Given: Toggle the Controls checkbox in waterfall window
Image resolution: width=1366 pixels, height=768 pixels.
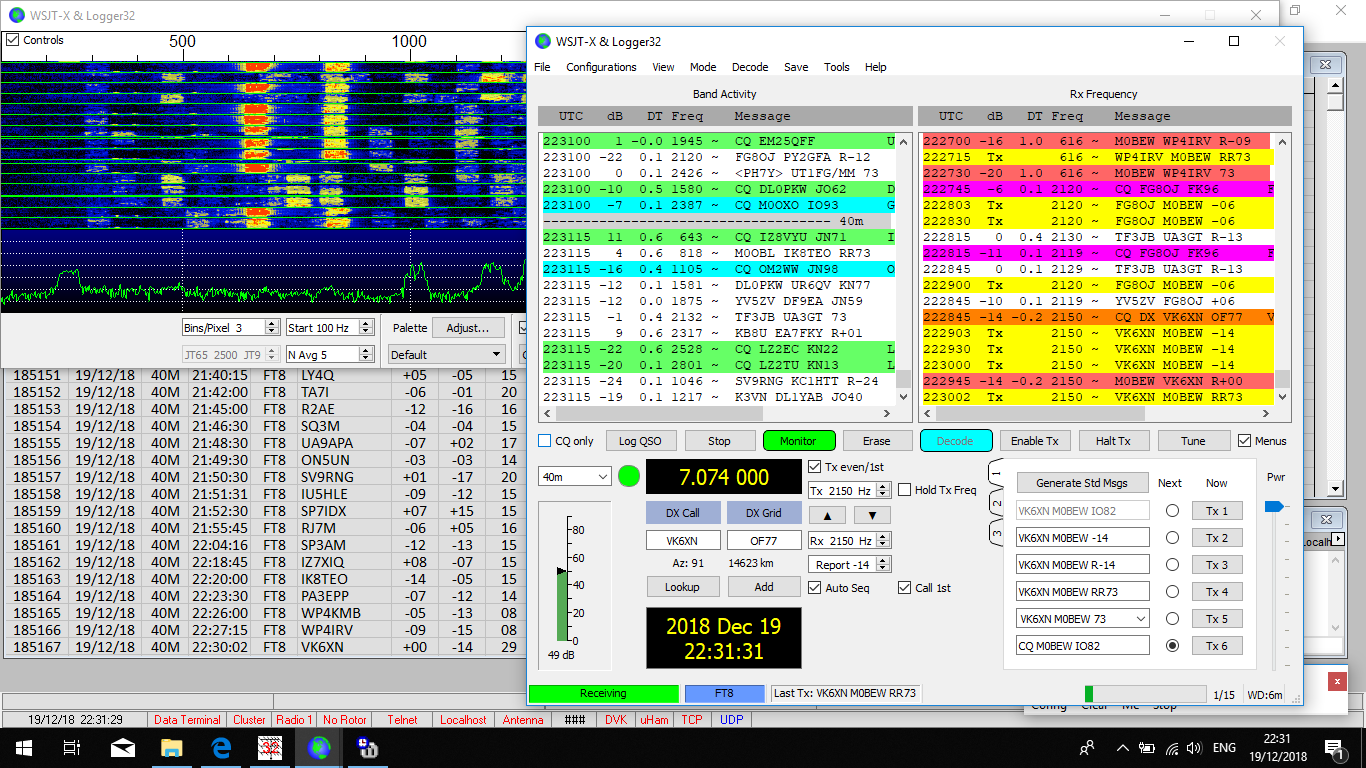Looking at the screenshot, I should 12,40.
